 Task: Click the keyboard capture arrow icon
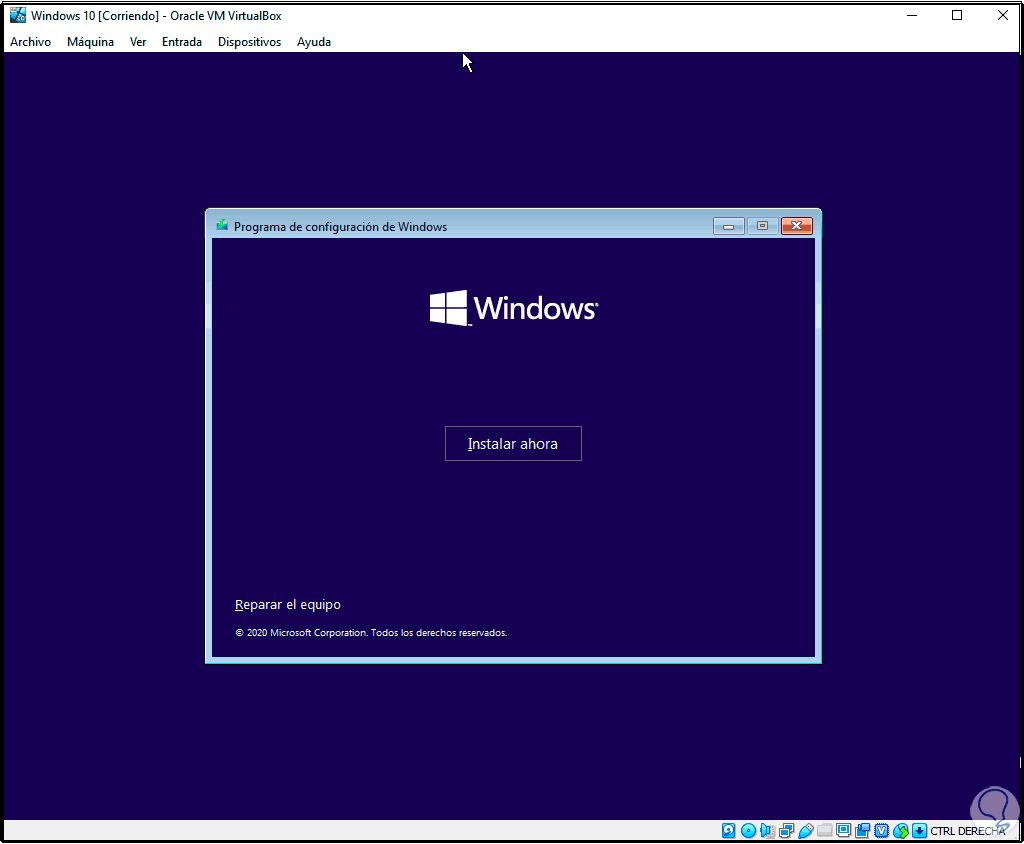(x=920, y=830)
